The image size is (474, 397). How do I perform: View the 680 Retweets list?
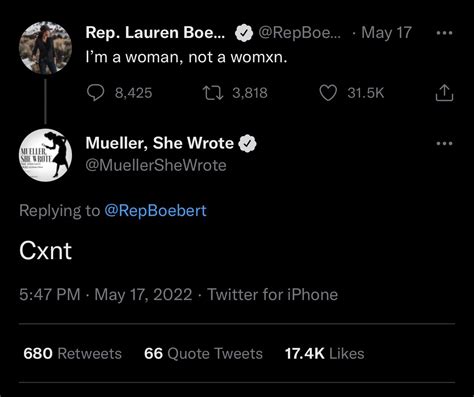73,354
